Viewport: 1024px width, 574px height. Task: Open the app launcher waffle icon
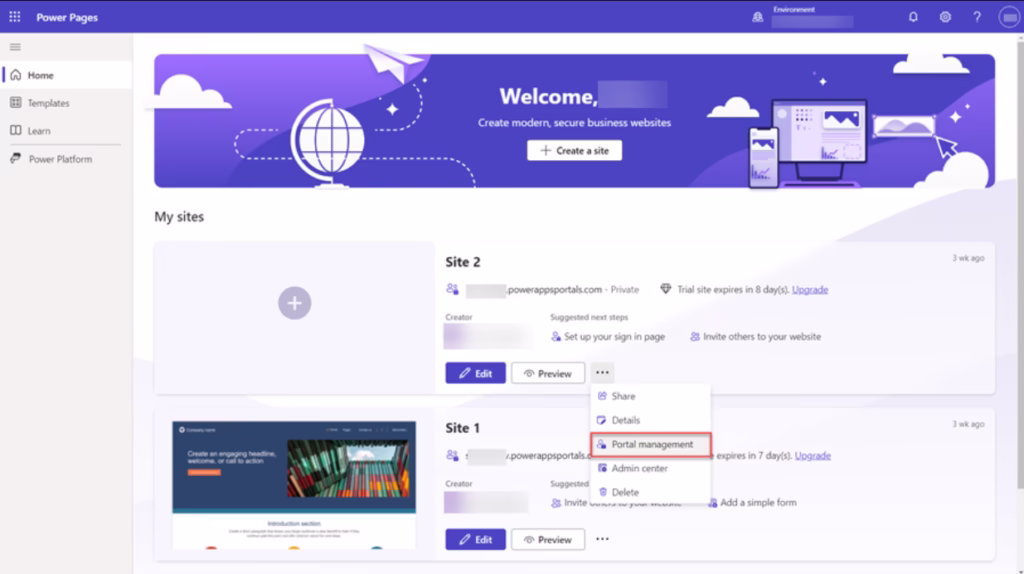pyautogui.click(x=14, y=17)
